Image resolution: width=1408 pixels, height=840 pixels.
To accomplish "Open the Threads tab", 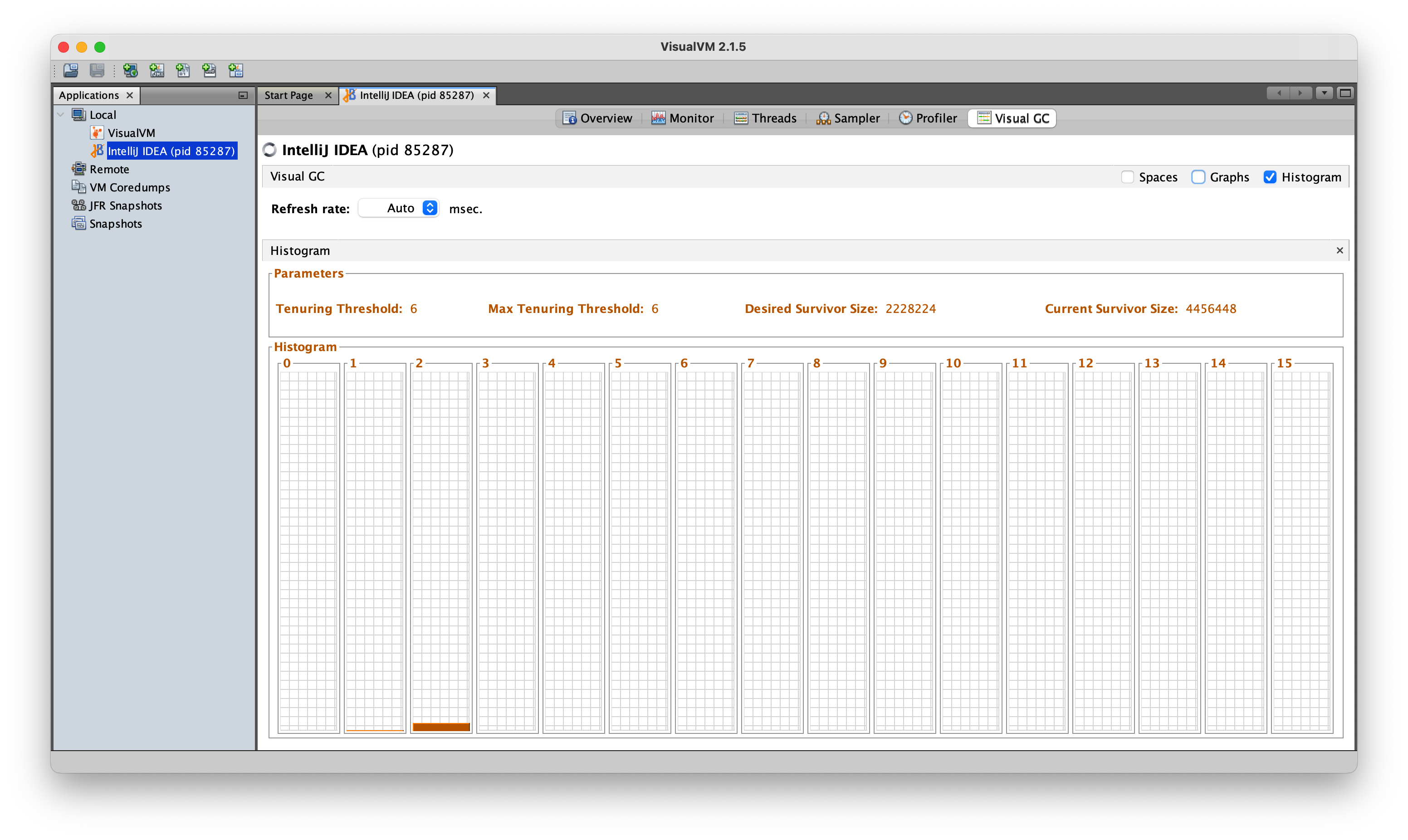I will pos(766,118).
